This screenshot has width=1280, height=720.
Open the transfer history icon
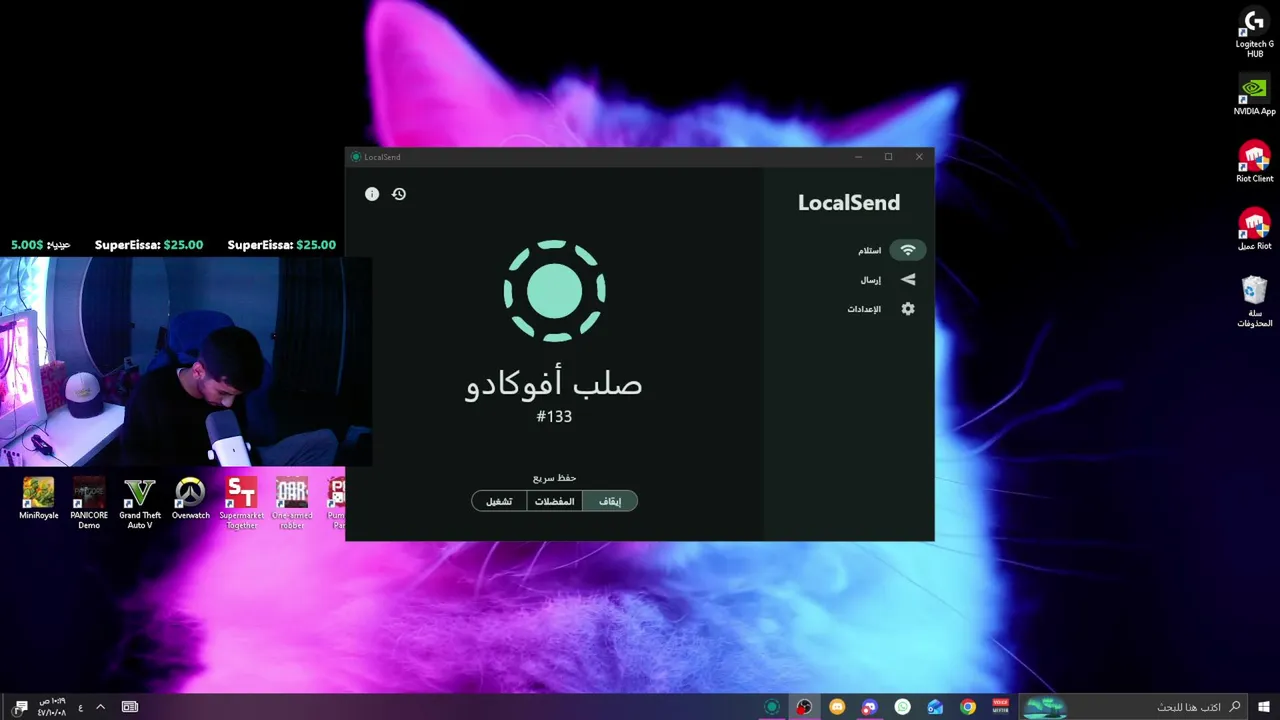(x=399, y=194)
